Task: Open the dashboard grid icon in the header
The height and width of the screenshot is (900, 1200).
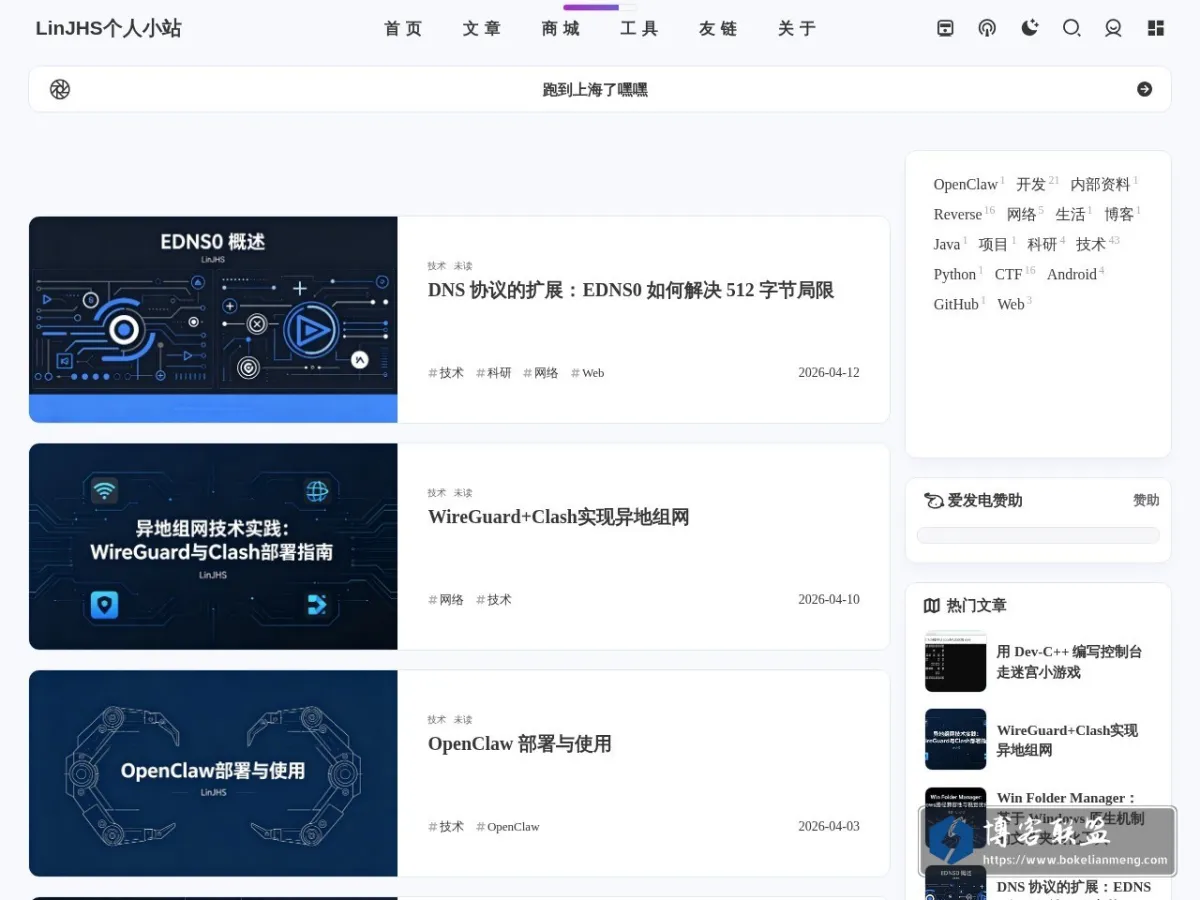Action: (1156, 28)
